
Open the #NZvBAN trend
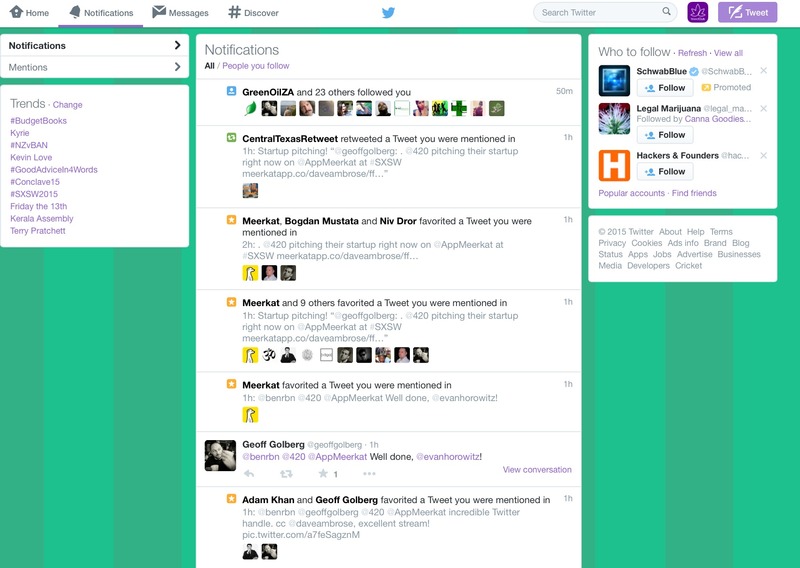[x=29, y=145]
